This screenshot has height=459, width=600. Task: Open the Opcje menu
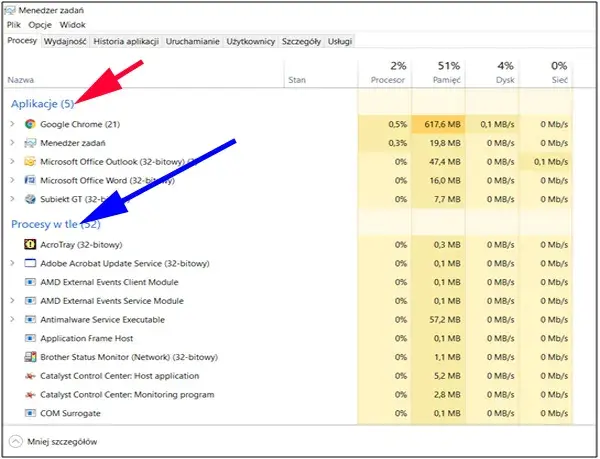click(x=40, y=25)
